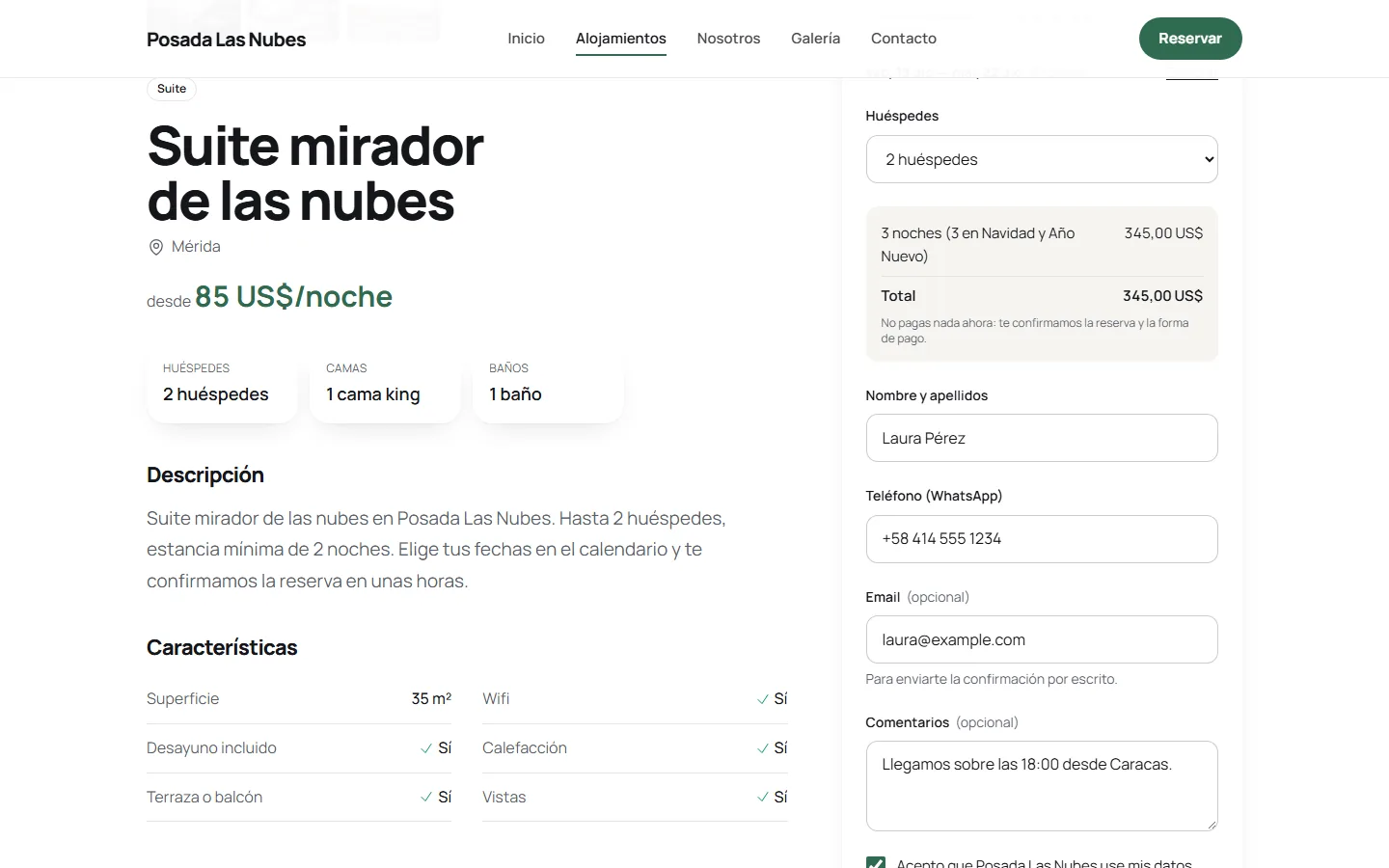Click the Desayuno incluido checkmark icon

coord(426,748)
